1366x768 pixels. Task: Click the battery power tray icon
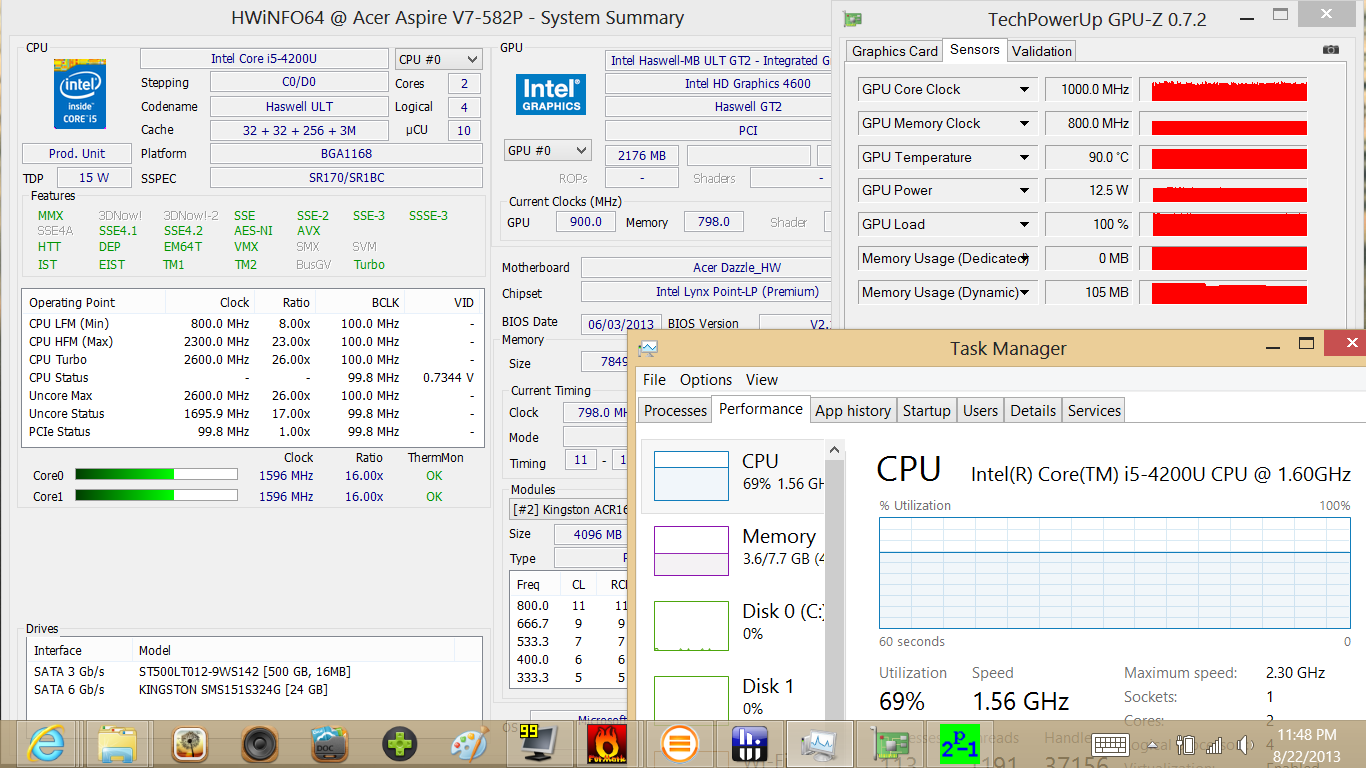point(1186,745)
